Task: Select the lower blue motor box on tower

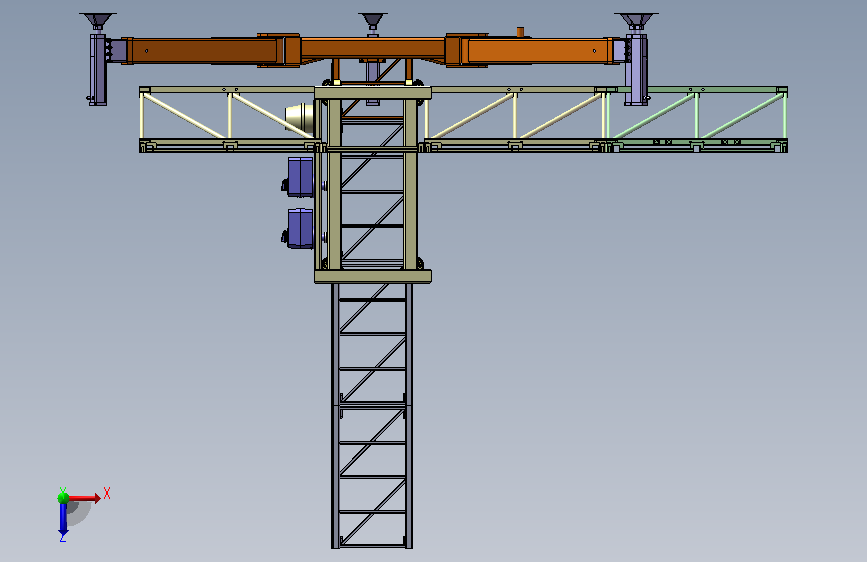Action: coord(299,228)
